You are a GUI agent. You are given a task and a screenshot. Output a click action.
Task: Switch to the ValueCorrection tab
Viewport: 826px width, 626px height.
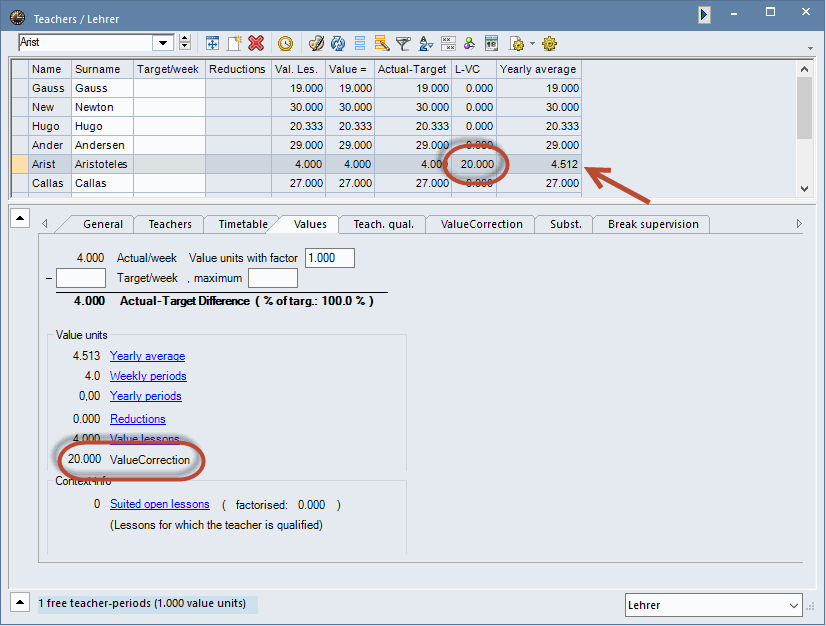click(x=481, y=224)
